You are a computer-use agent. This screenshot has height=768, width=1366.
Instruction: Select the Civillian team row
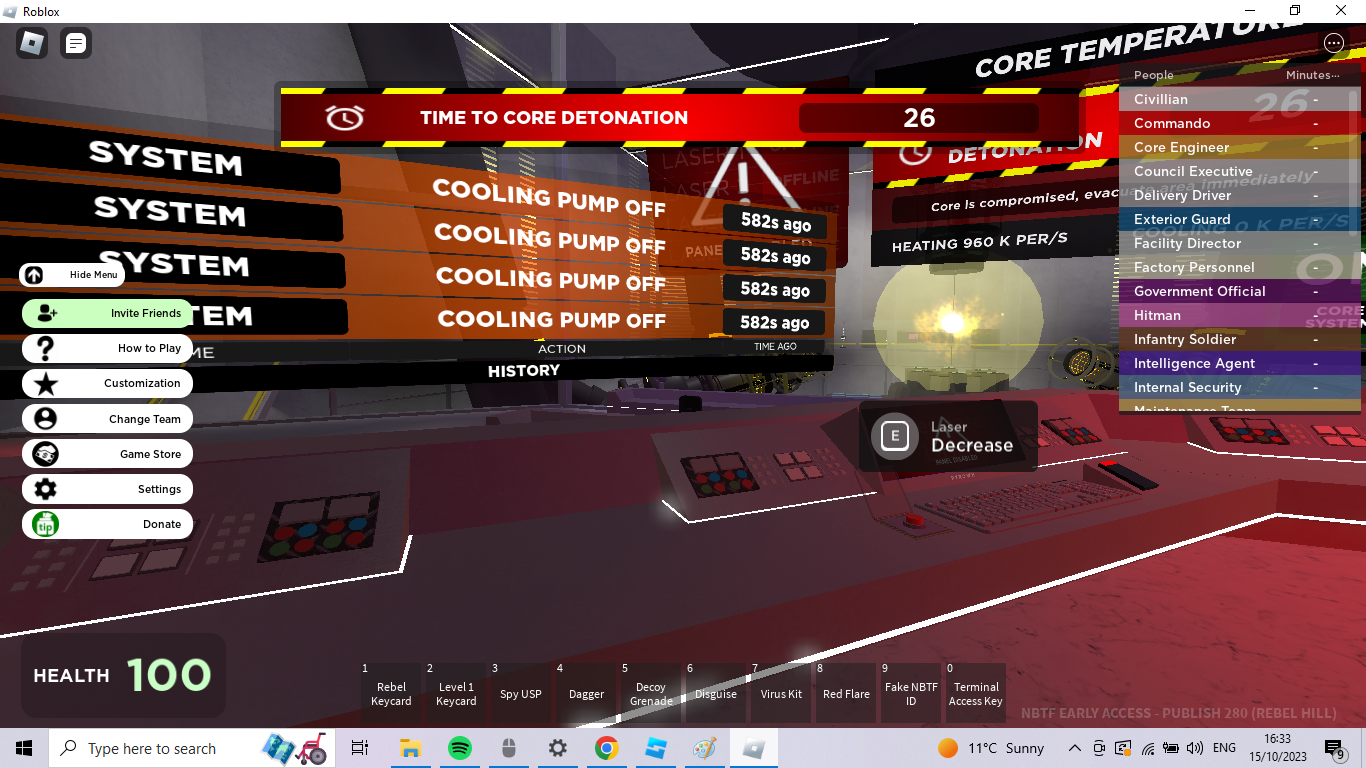coord(1235,99)
